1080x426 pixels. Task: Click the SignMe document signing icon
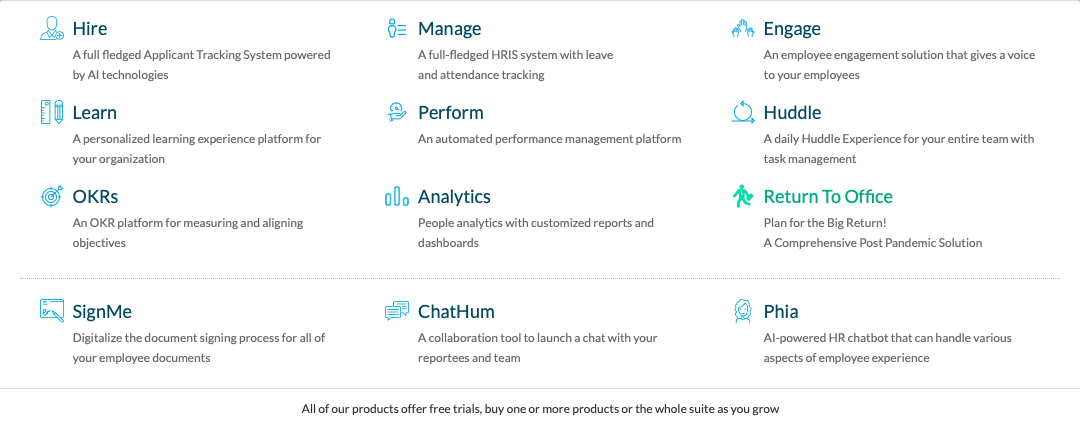tap(52, 311)
